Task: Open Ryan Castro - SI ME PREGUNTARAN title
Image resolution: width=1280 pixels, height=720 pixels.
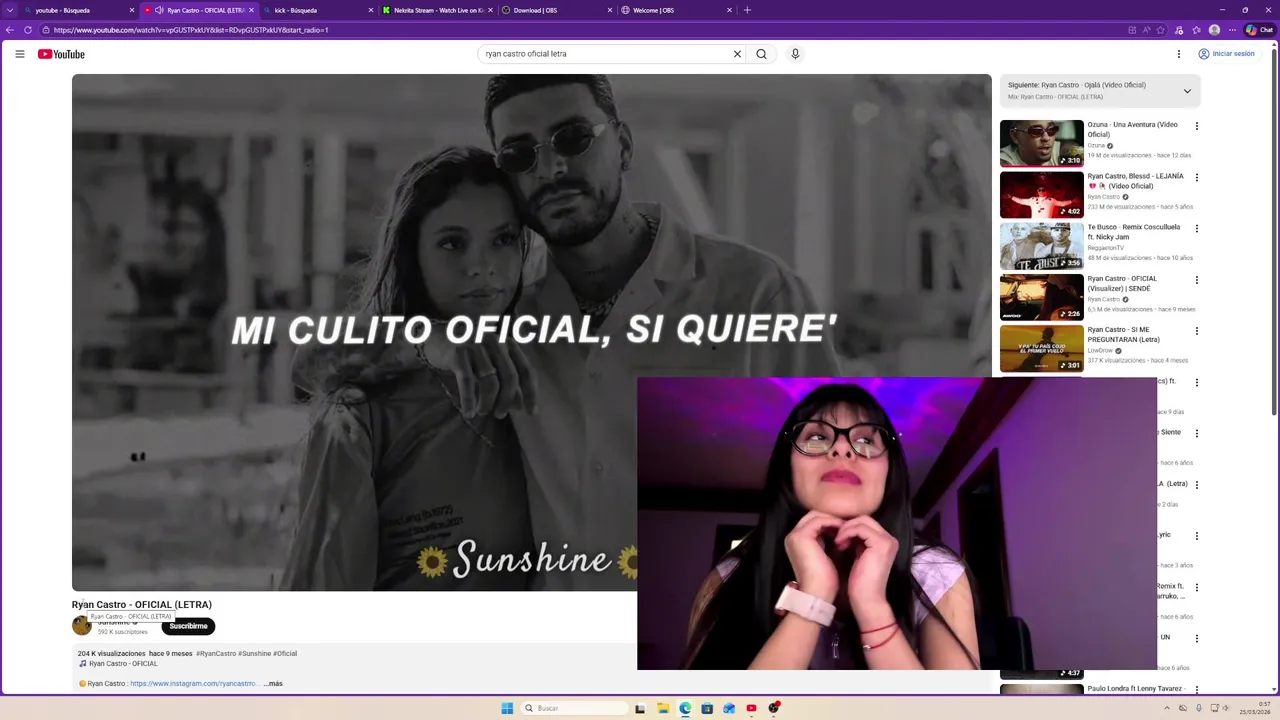Action: pyautogui.click(x=1124, y=334)
